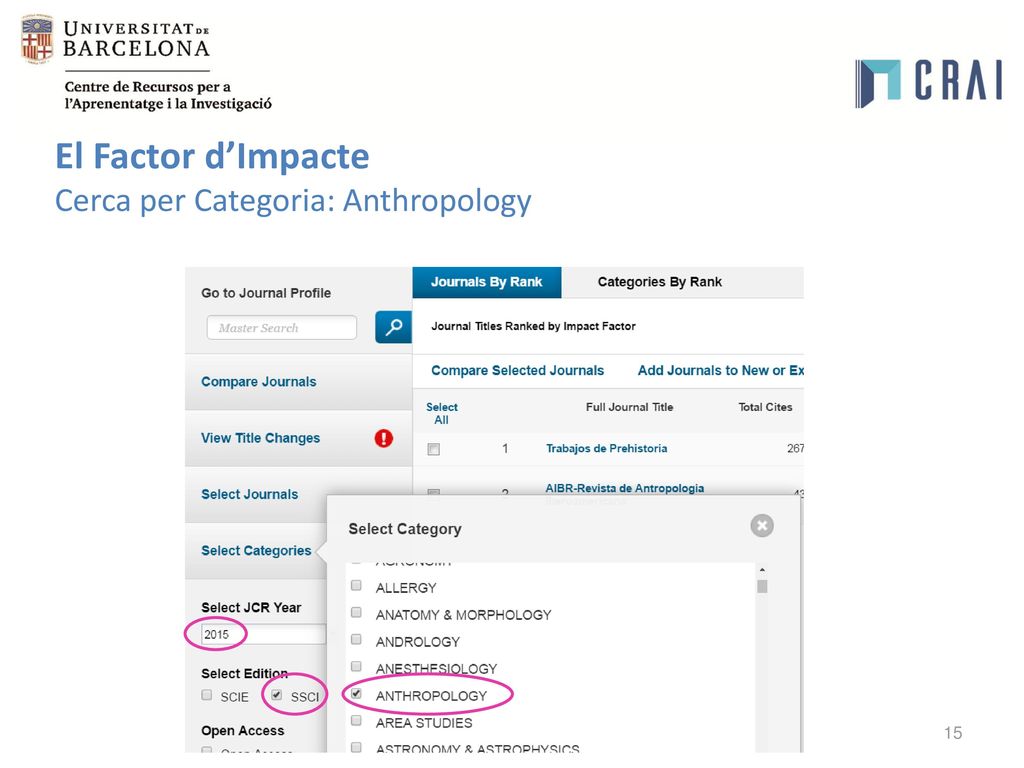The height and width of the screenshot is (768, 1024).
Task: Switch to Journals By Rank tab
Action: [487, 282]
